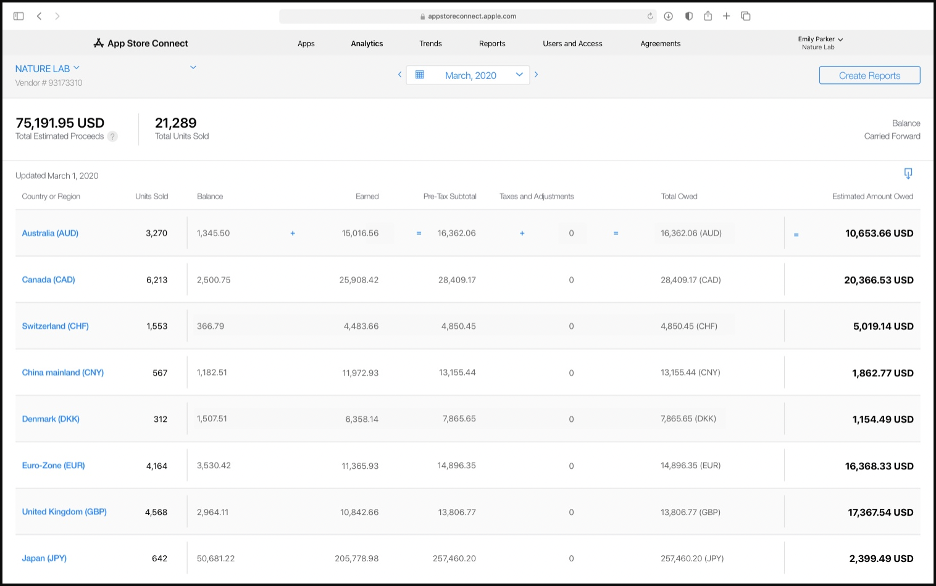
Task: Switch to the Analytics section
Action: (x=366, y=43)
